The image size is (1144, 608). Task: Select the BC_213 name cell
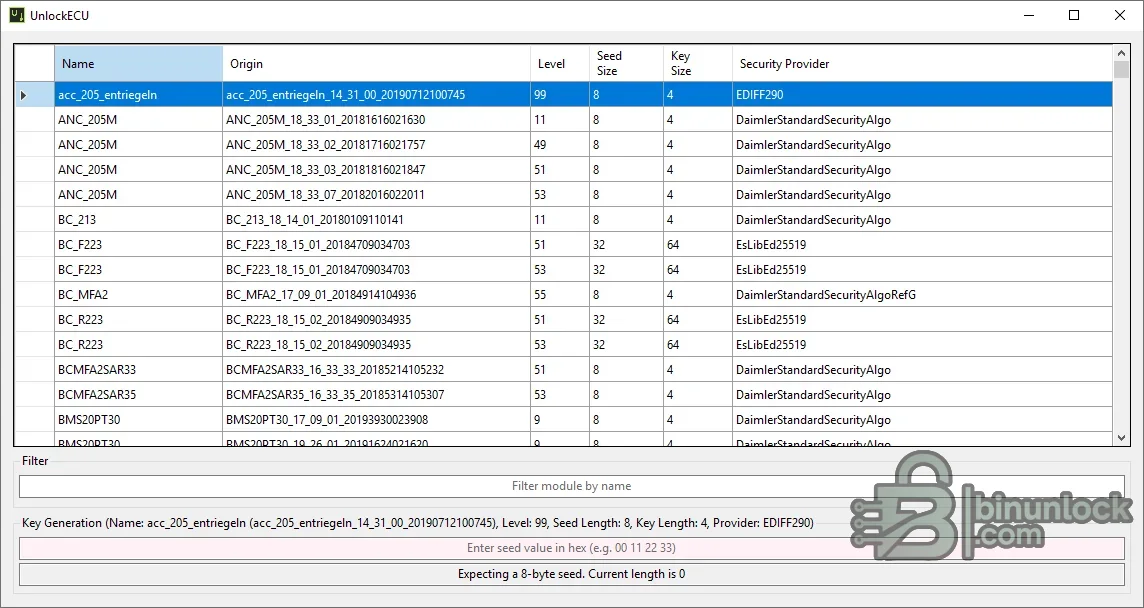(139, 220)
